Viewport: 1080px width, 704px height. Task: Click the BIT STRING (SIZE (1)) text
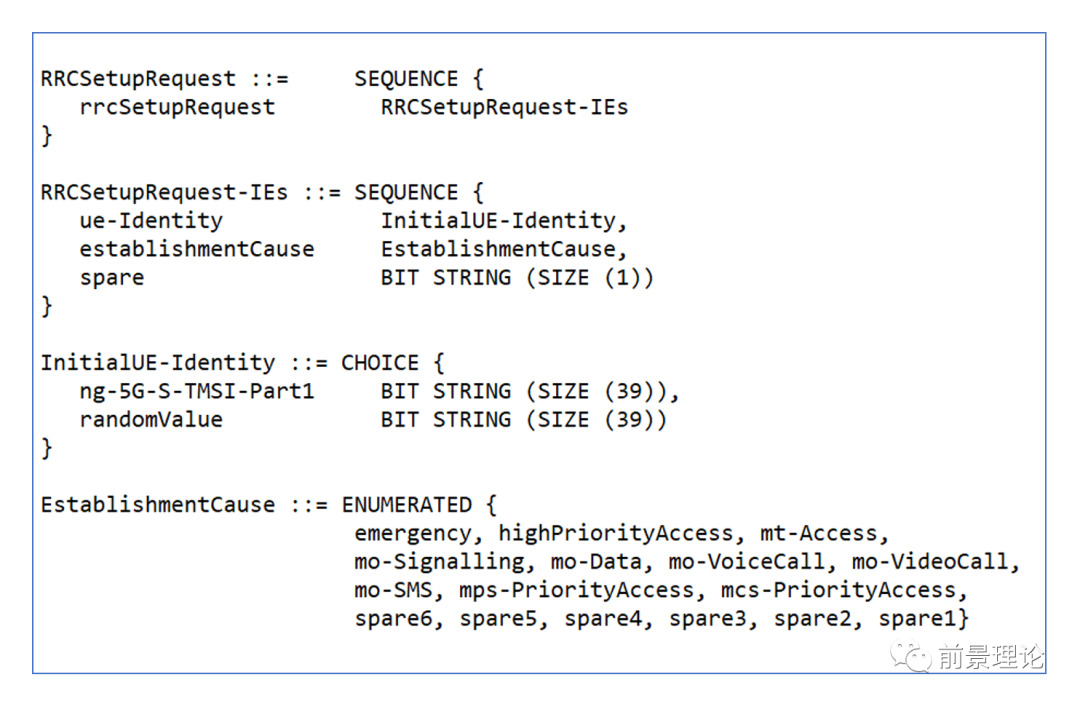[517, 278]
